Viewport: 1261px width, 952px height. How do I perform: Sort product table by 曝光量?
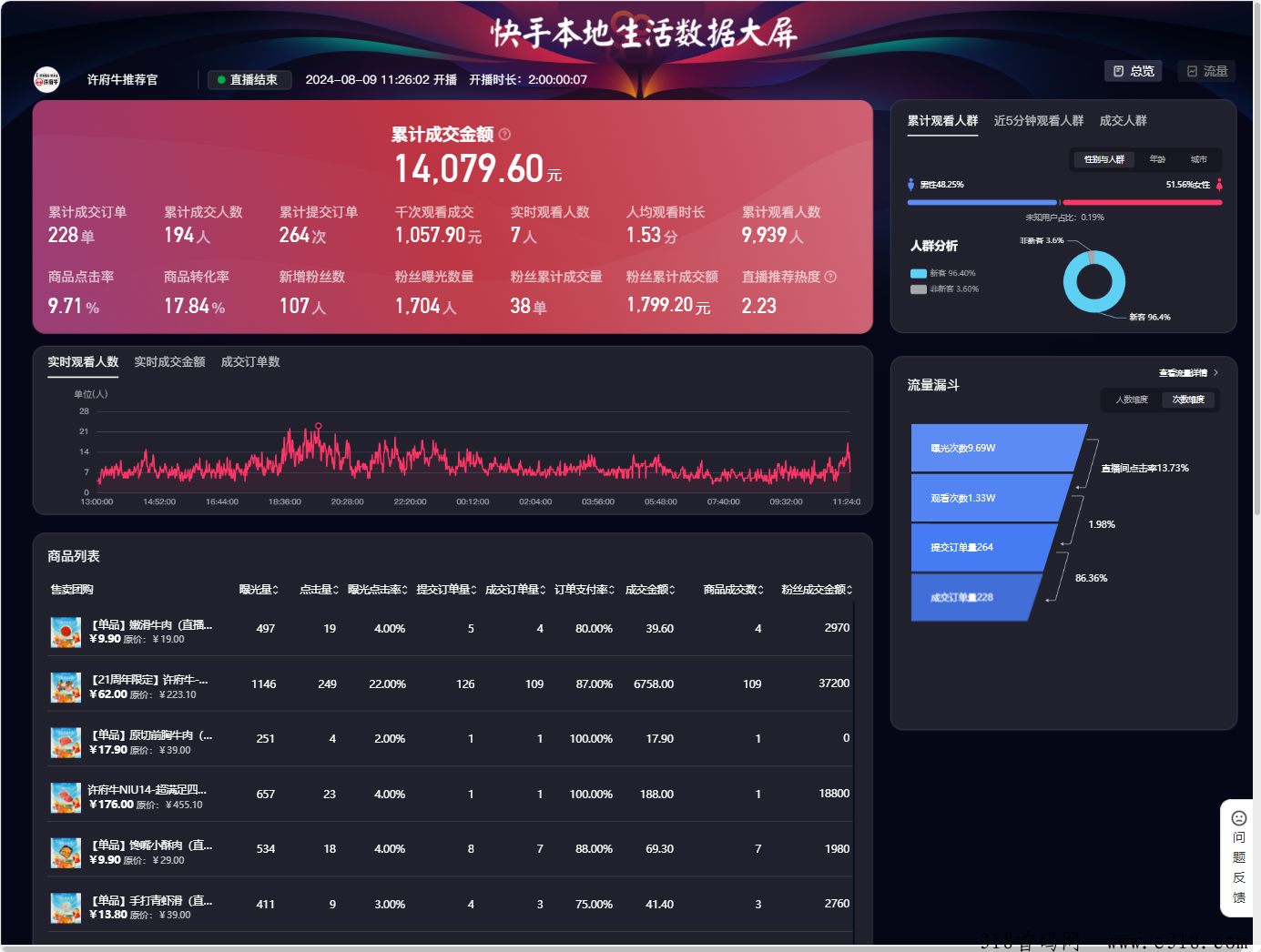point(259,590)
